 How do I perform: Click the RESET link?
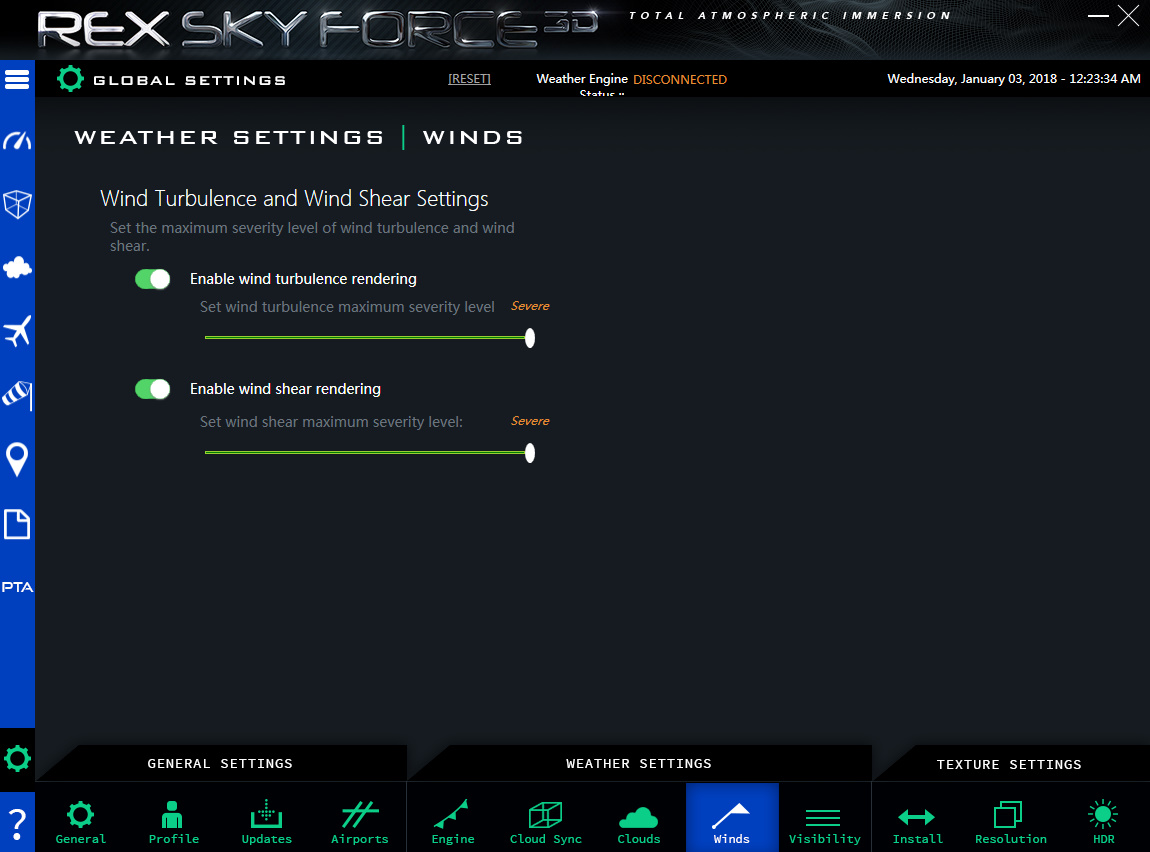pos(469,78)
